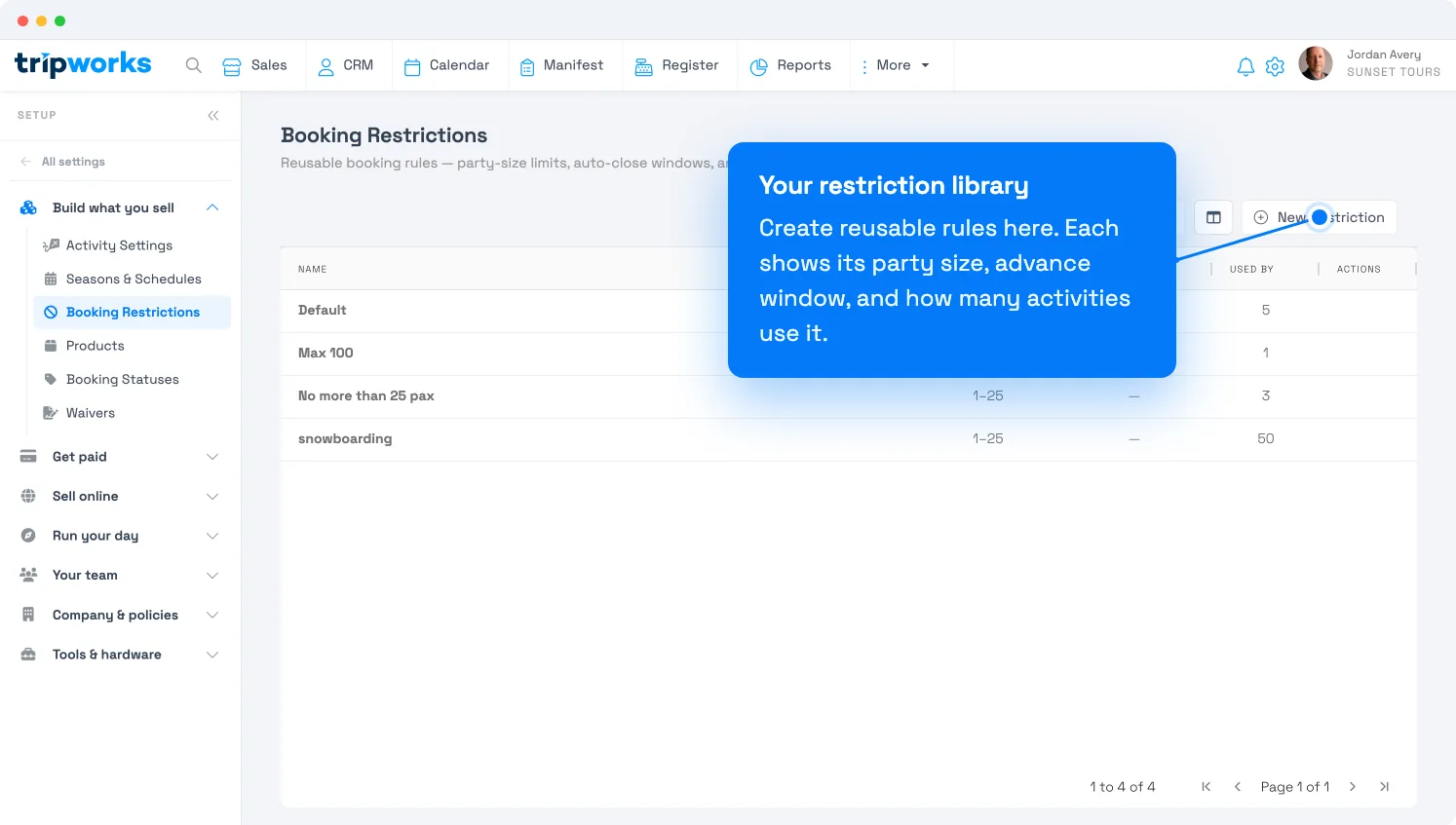Viewport: 1456px width, 825px height.
Task: Click the tripworks logo
Action: point(83,64)
